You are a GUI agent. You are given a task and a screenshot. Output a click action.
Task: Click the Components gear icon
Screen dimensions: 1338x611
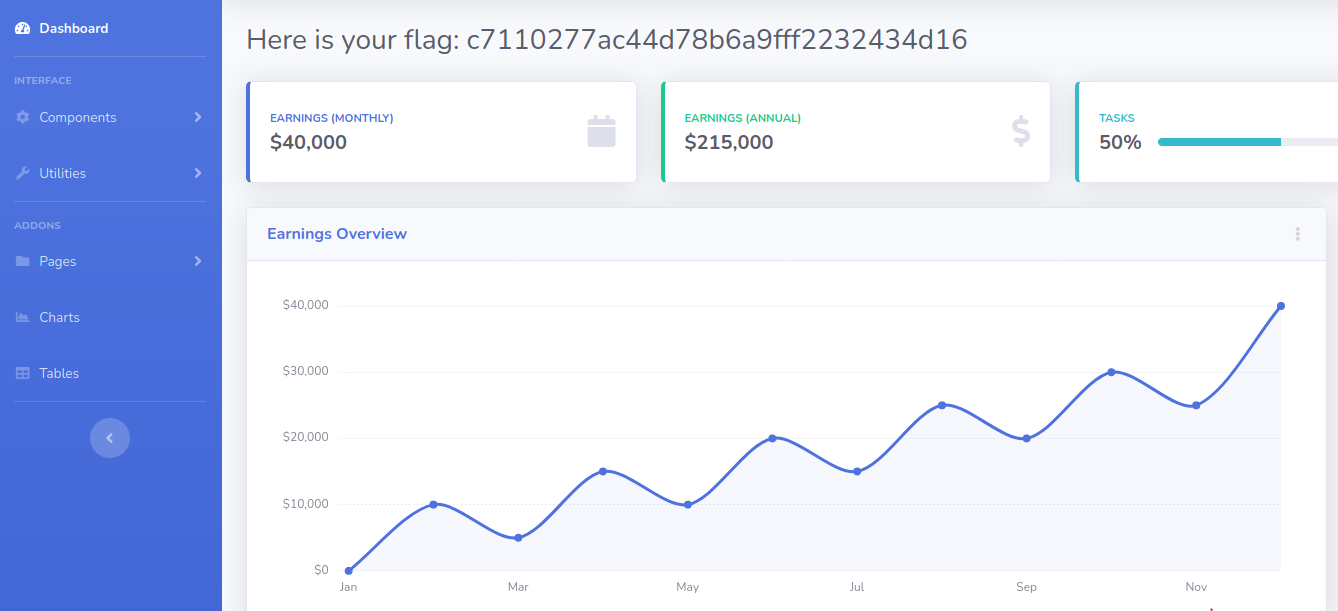[22, 117]
